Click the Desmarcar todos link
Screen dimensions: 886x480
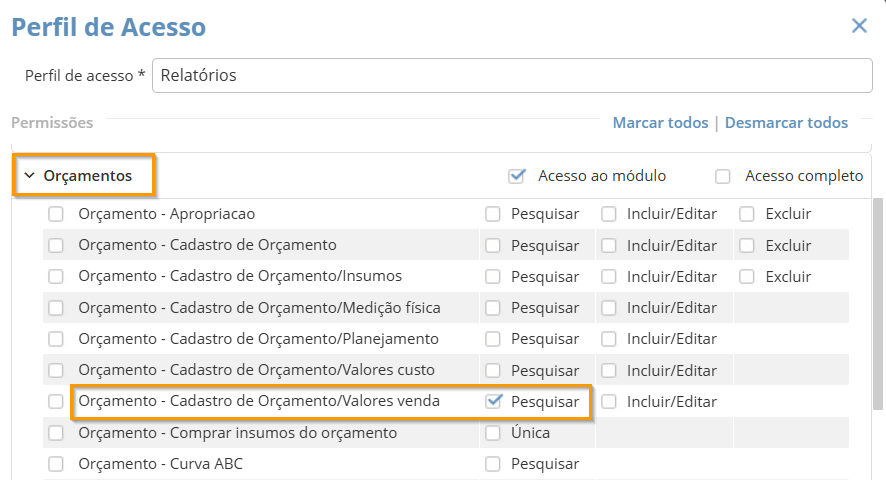786,123
